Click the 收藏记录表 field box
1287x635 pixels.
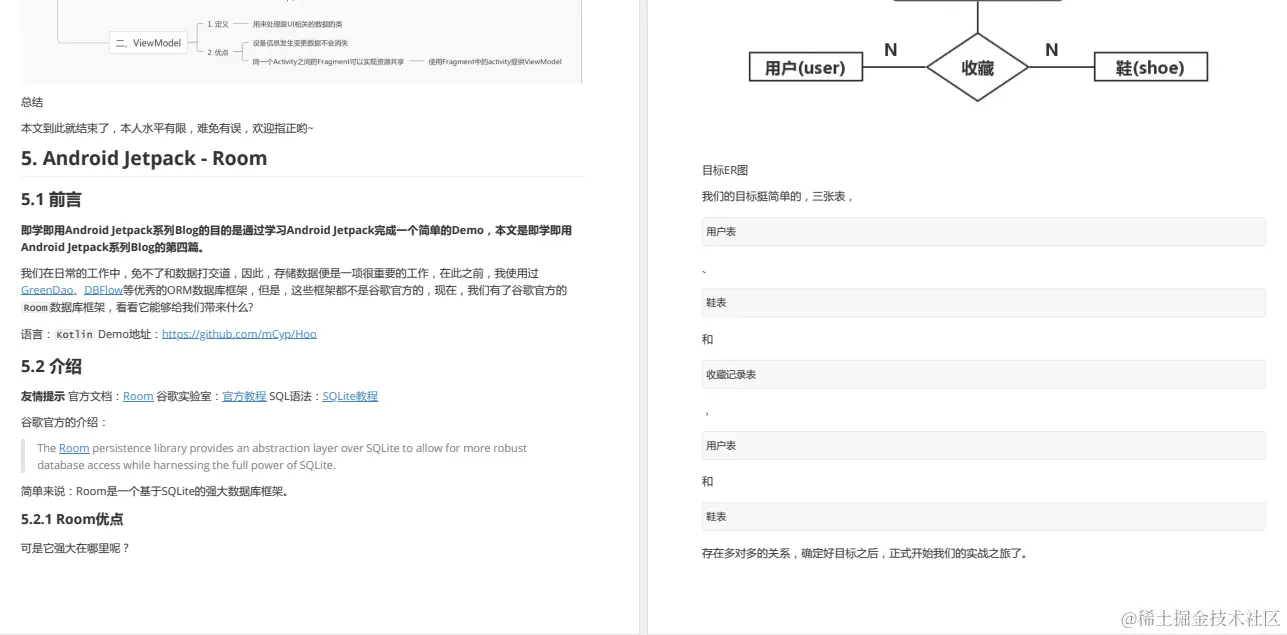click(983, 374)
